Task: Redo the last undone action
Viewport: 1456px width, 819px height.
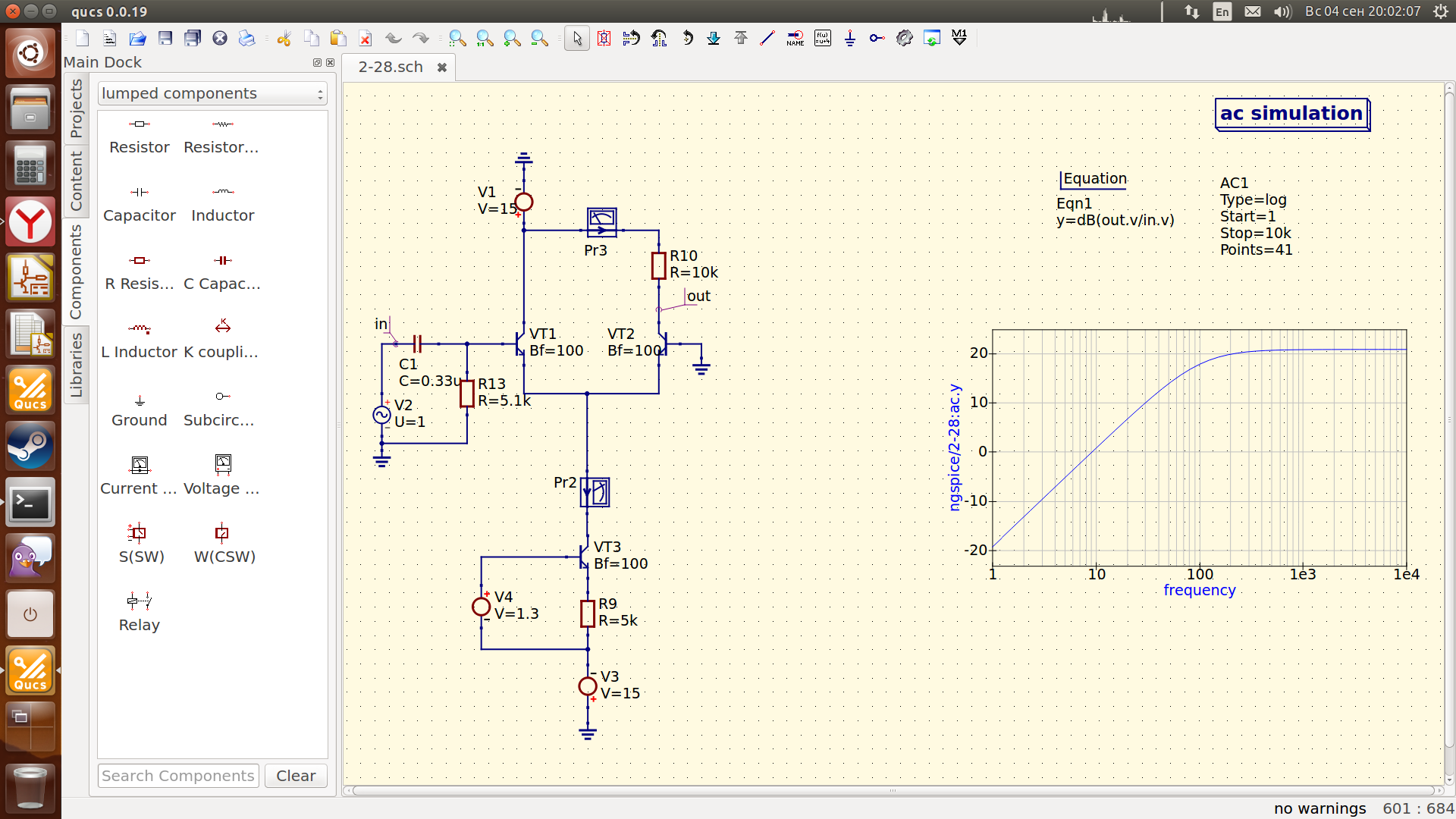Action: pos(421,38)
